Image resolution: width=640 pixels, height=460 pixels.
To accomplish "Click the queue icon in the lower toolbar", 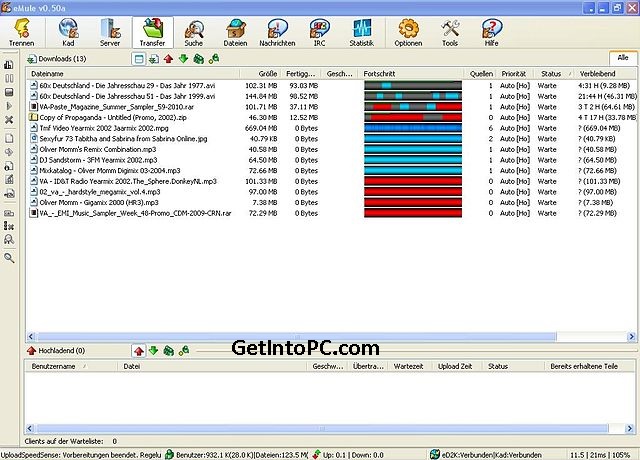I will pos(169,351).
